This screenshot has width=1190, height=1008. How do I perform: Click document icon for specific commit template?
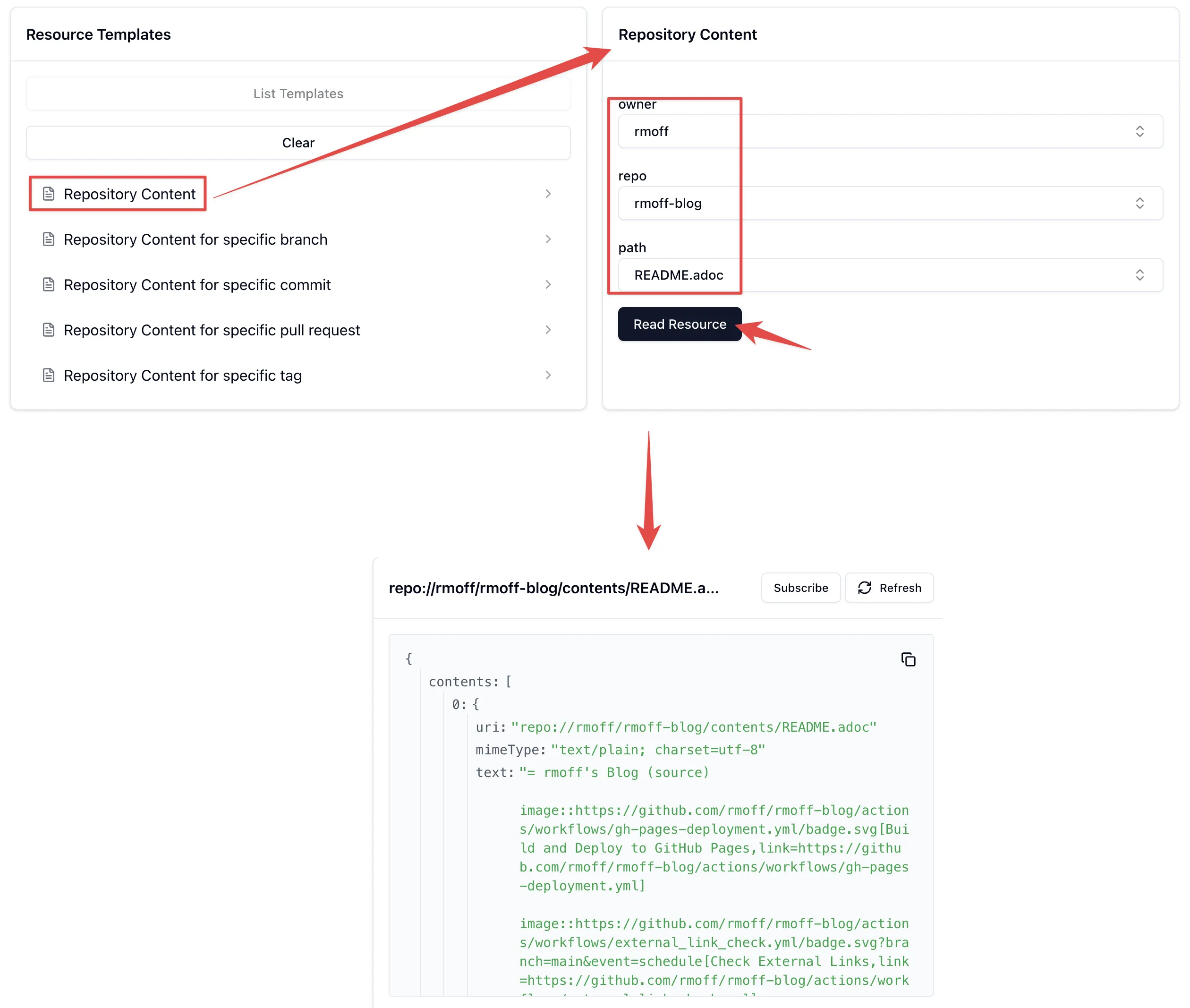(49, 284)
